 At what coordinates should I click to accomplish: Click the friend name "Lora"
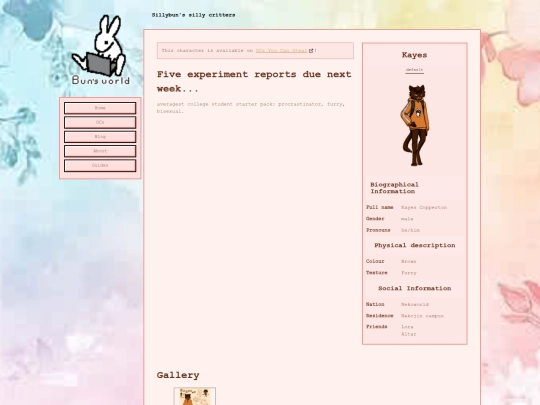[x=407, y=327]
